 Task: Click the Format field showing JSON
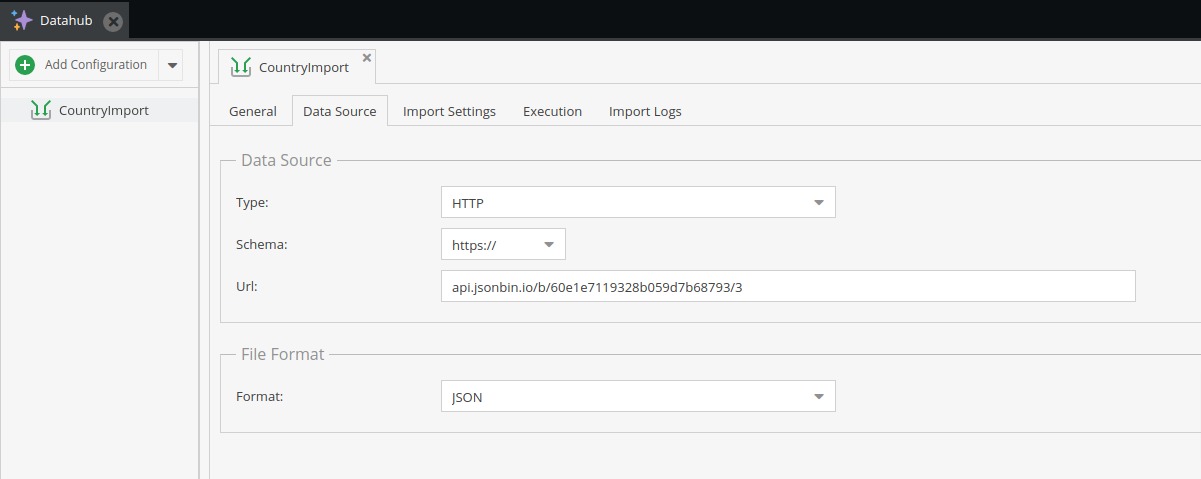(620, 397)
